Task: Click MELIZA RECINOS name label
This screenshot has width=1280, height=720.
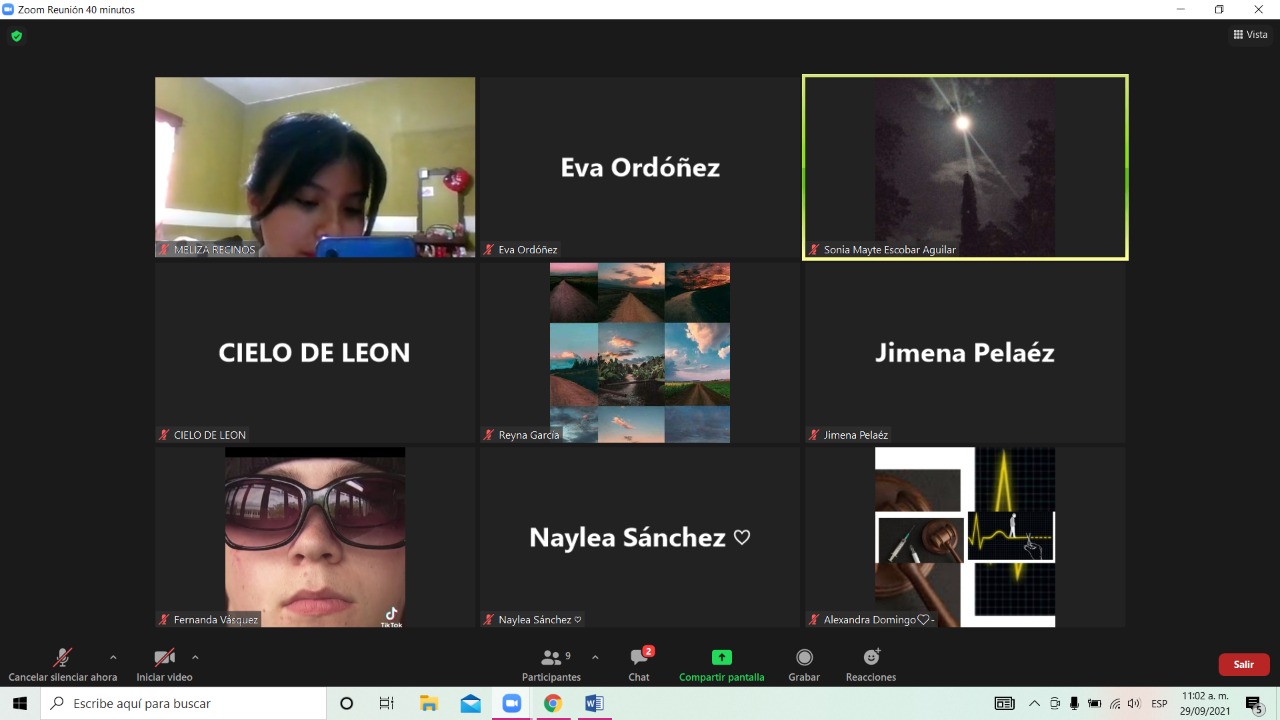Action: click(x=214, y=250)
